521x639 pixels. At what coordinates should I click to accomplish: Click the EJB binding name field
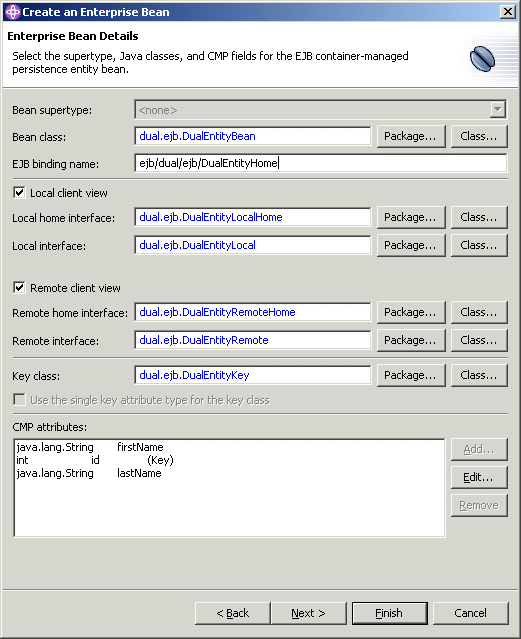[x=320, y=163]
